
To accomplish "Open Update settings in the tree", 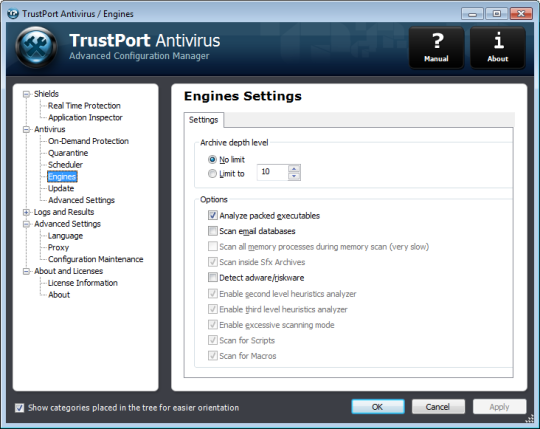I will click(x=61, y=188).
